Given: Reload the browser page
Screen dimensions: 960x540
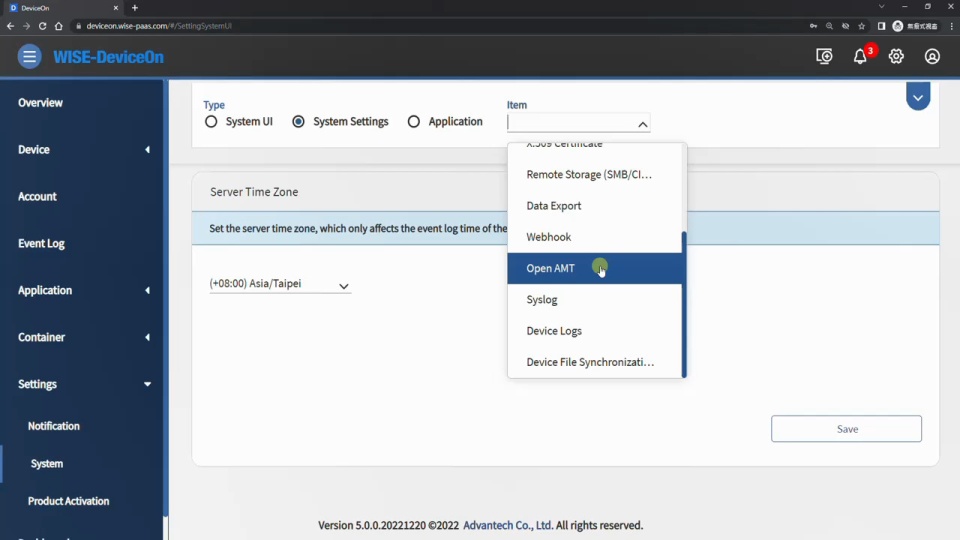Looking at the screenshot, I should [42, 26].
